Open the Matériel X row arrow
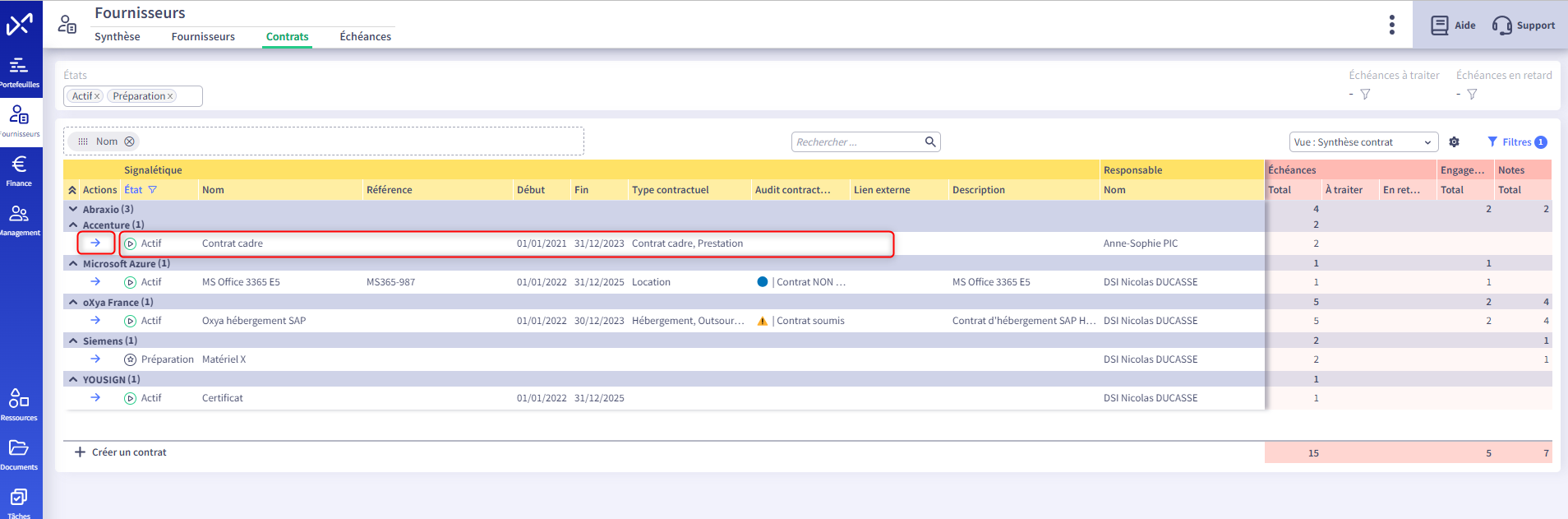The image size is (1568, 519). pos(95,359)
